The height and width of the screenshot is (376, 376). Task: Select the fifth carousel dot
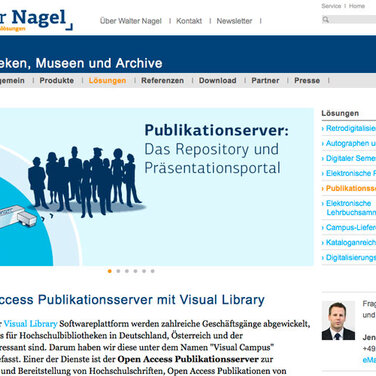pyautogui.click(x=144, y=271)
